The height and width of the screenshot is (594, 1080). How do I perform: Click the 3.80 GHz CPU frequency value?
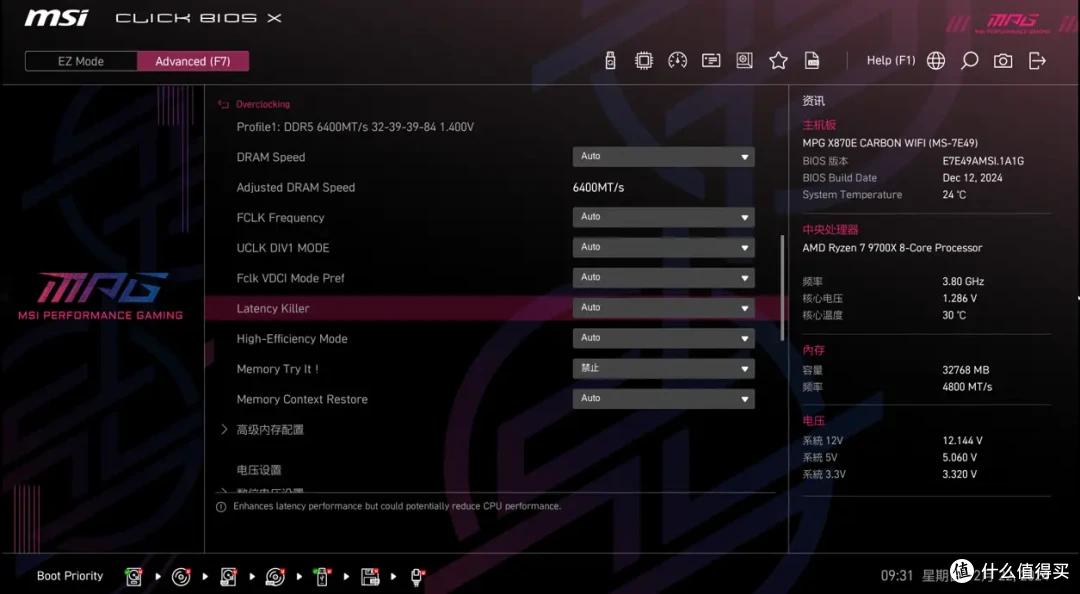[963, 282]
